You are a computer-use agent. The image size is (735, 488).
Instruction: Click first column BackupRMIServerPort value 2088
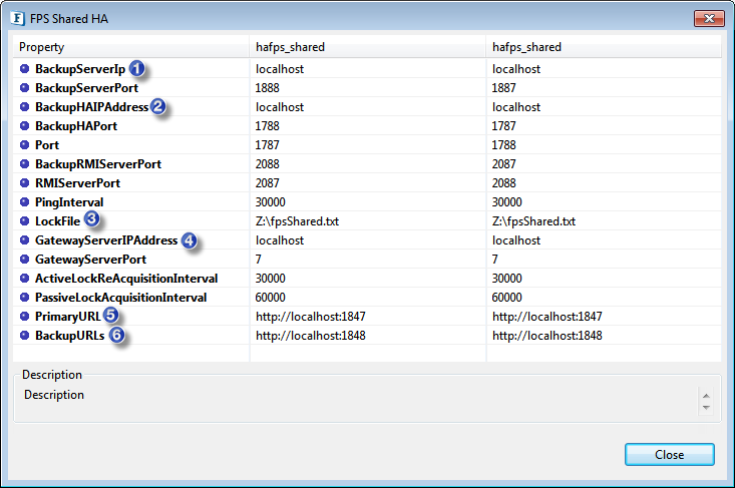click(267, 164)
